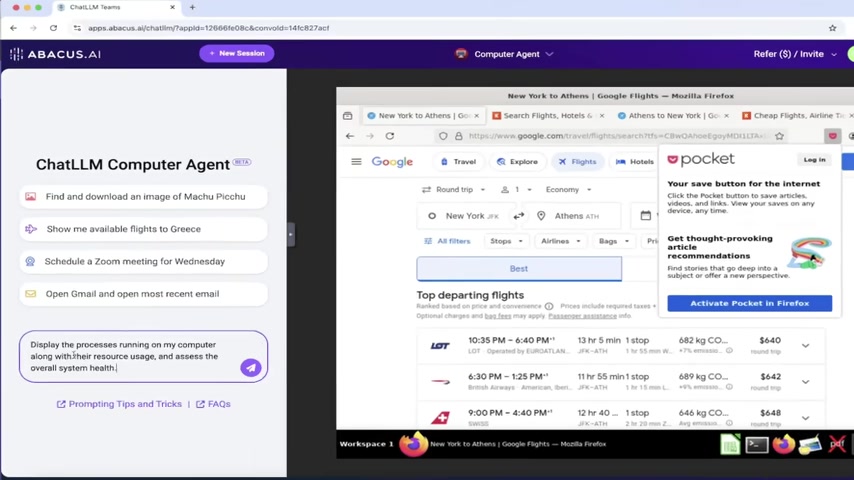Viewport: 854px width, 480px height.
Task: Select the Hotels tab in Google
Action: 635,162
